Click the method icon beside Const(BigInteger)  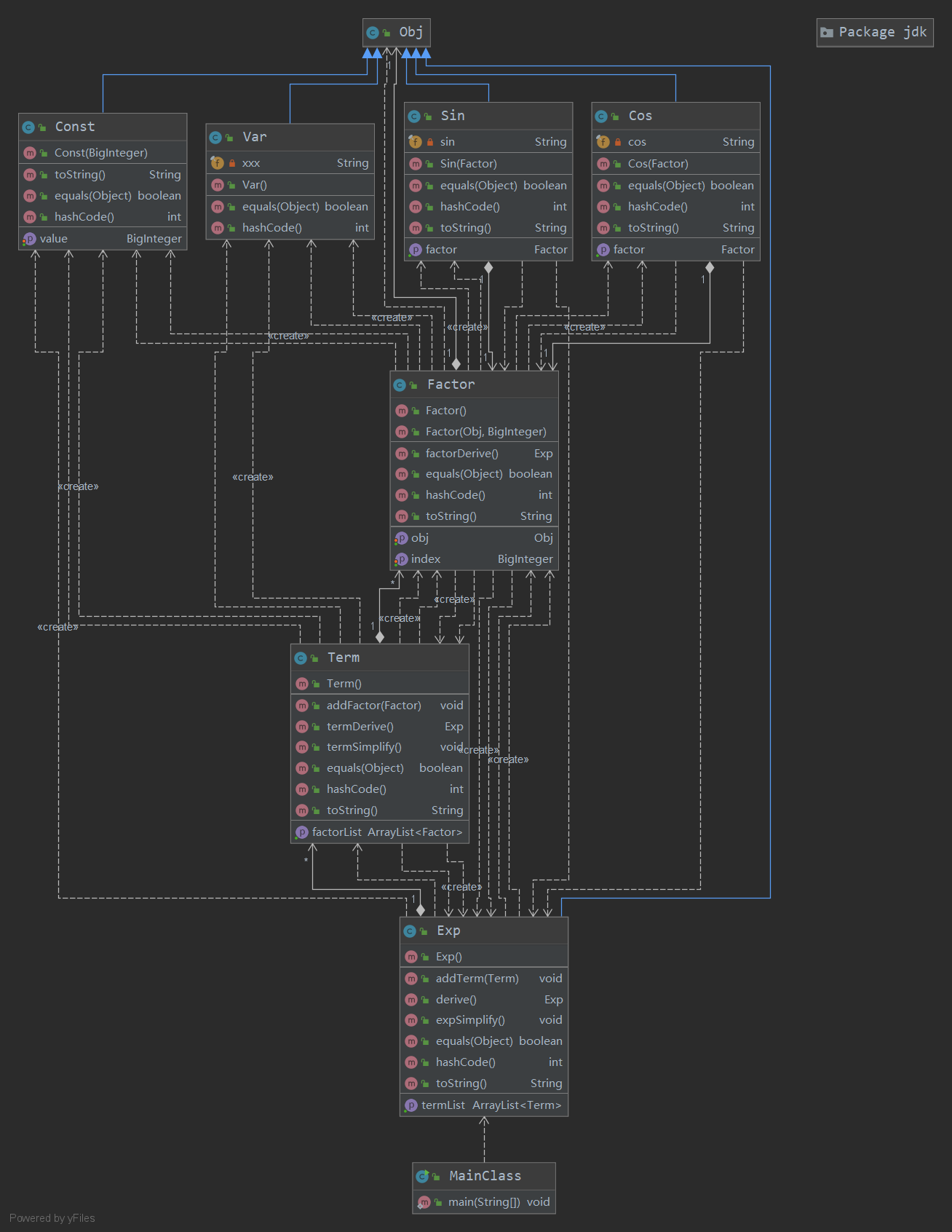pos(30,153)
